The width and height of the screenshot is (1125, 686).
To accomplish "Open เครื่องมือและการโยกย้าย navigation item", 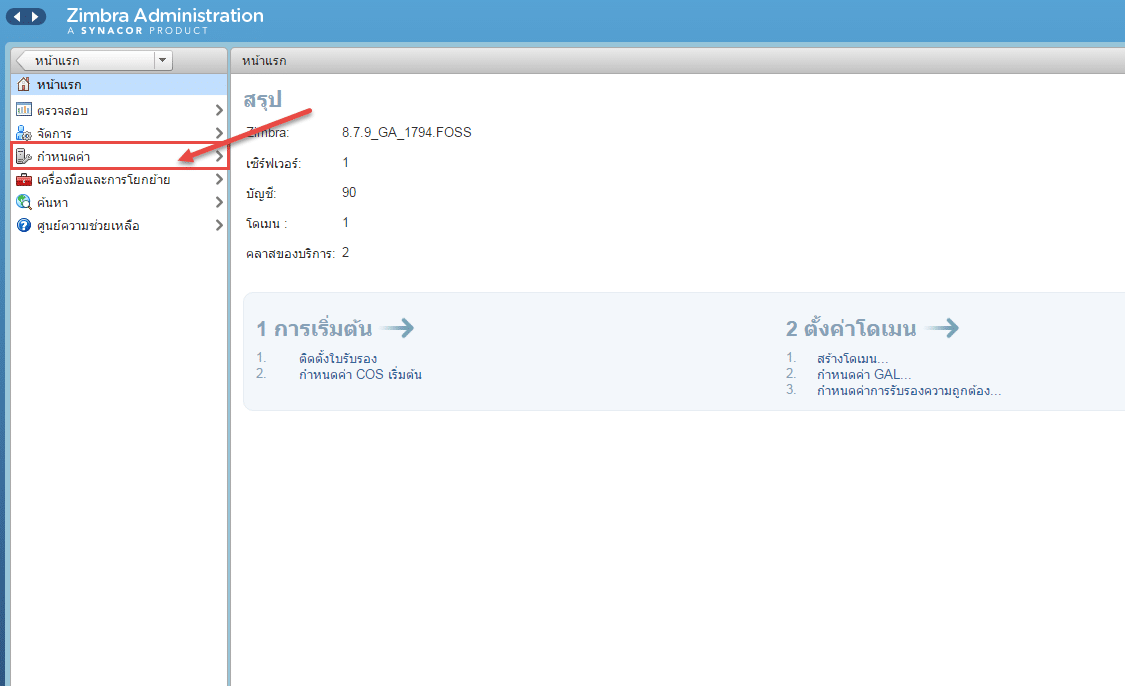I will point(119,179).
